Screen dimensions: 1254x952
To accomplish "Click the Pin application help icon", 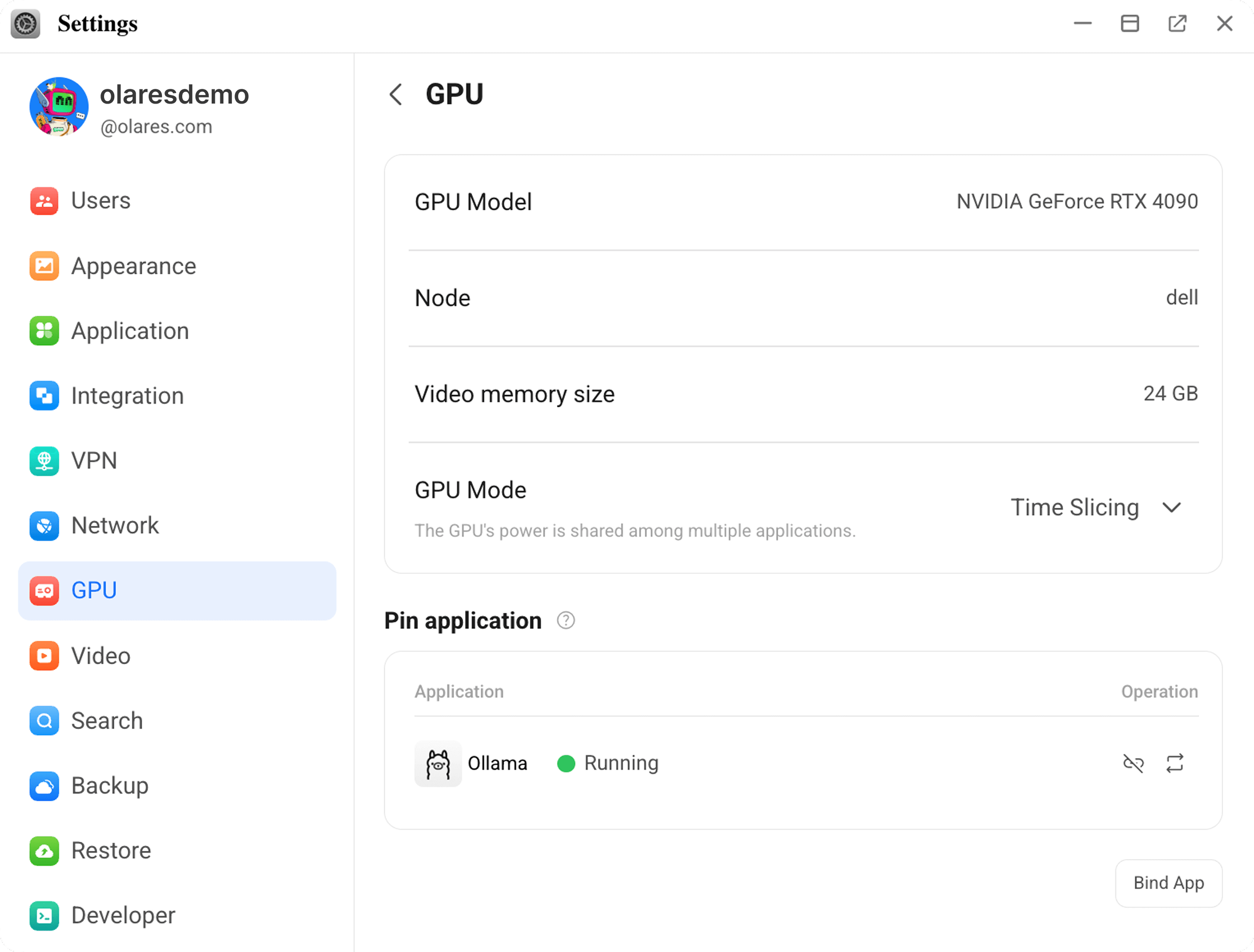I will tap(565, 620).
